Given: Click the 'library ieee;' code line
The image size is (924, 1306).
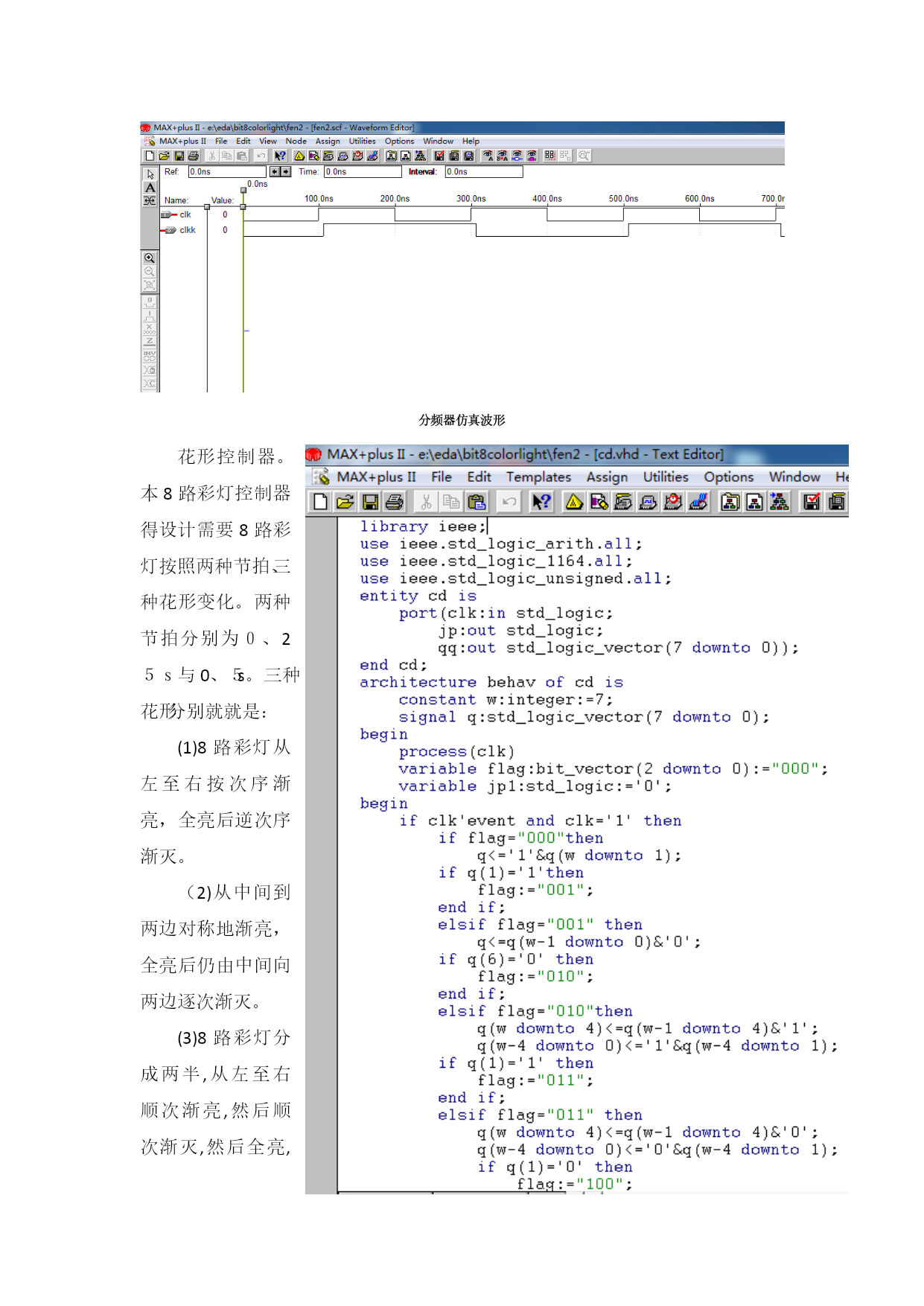Looking at the screenshot, I should click(423, 526).
